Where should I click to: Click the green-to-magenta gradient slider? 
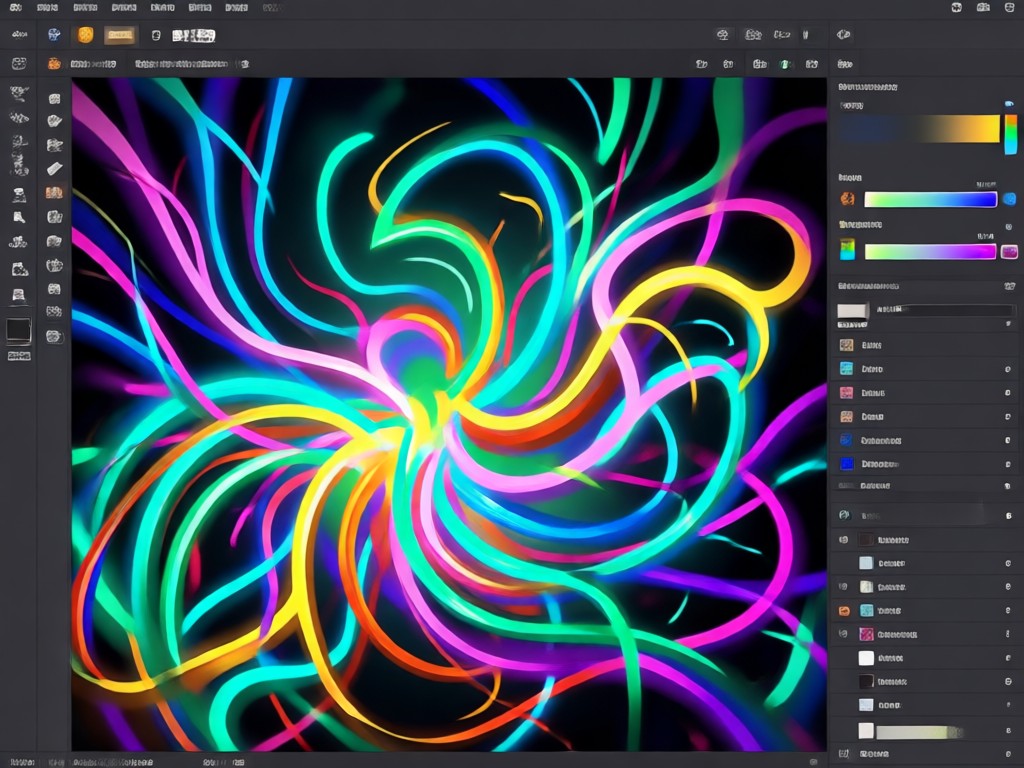931,251
